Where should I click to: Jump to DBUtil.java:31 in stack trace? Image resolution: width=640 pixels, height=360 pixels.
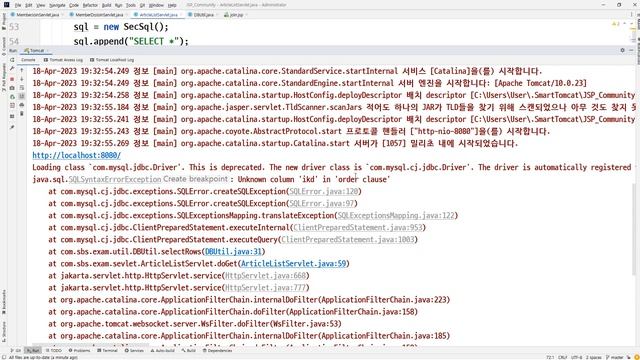point(233,251)
